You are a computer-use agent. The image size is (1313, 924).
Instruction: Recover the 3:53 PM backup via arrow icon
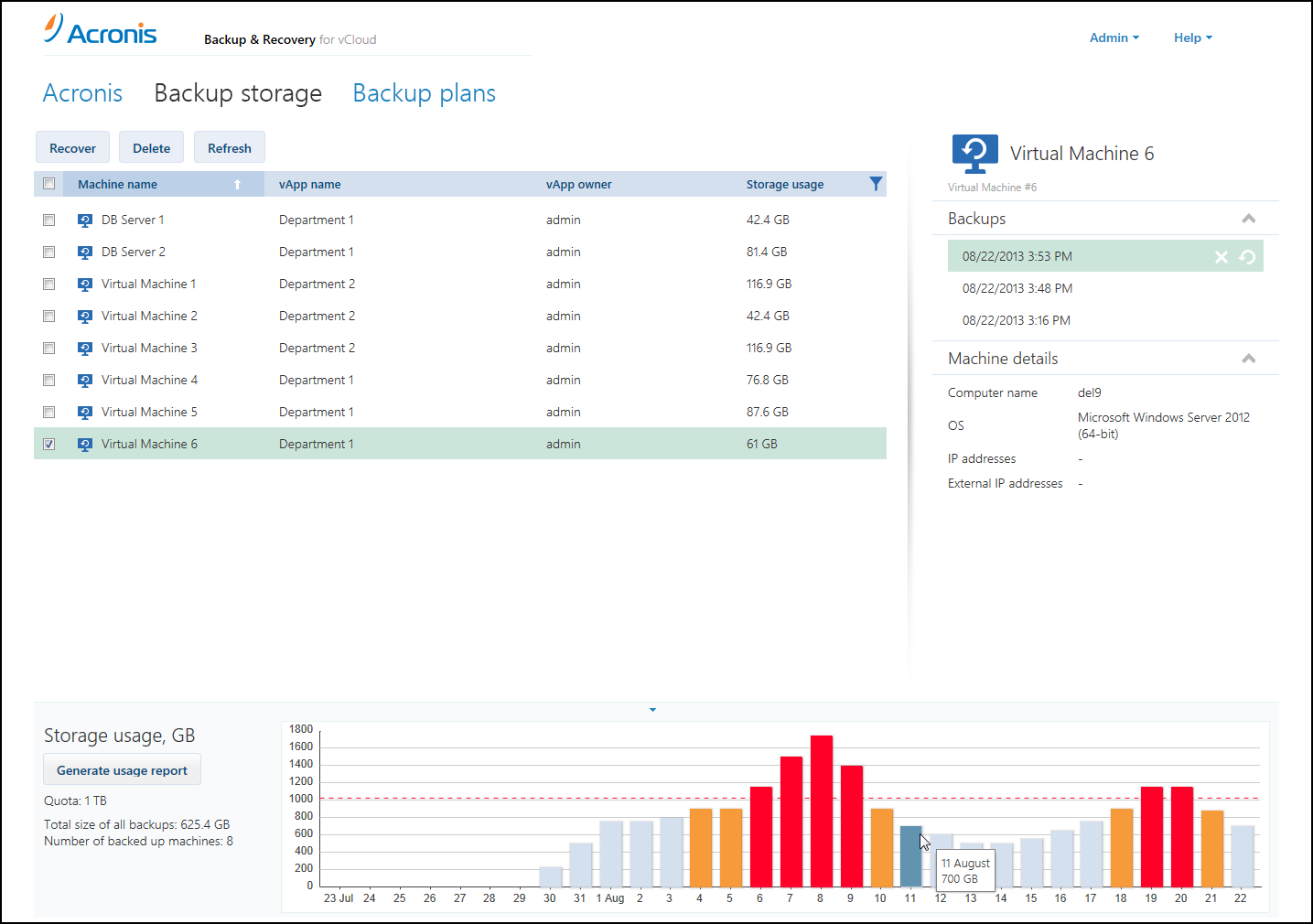(x=1247, y=257)
